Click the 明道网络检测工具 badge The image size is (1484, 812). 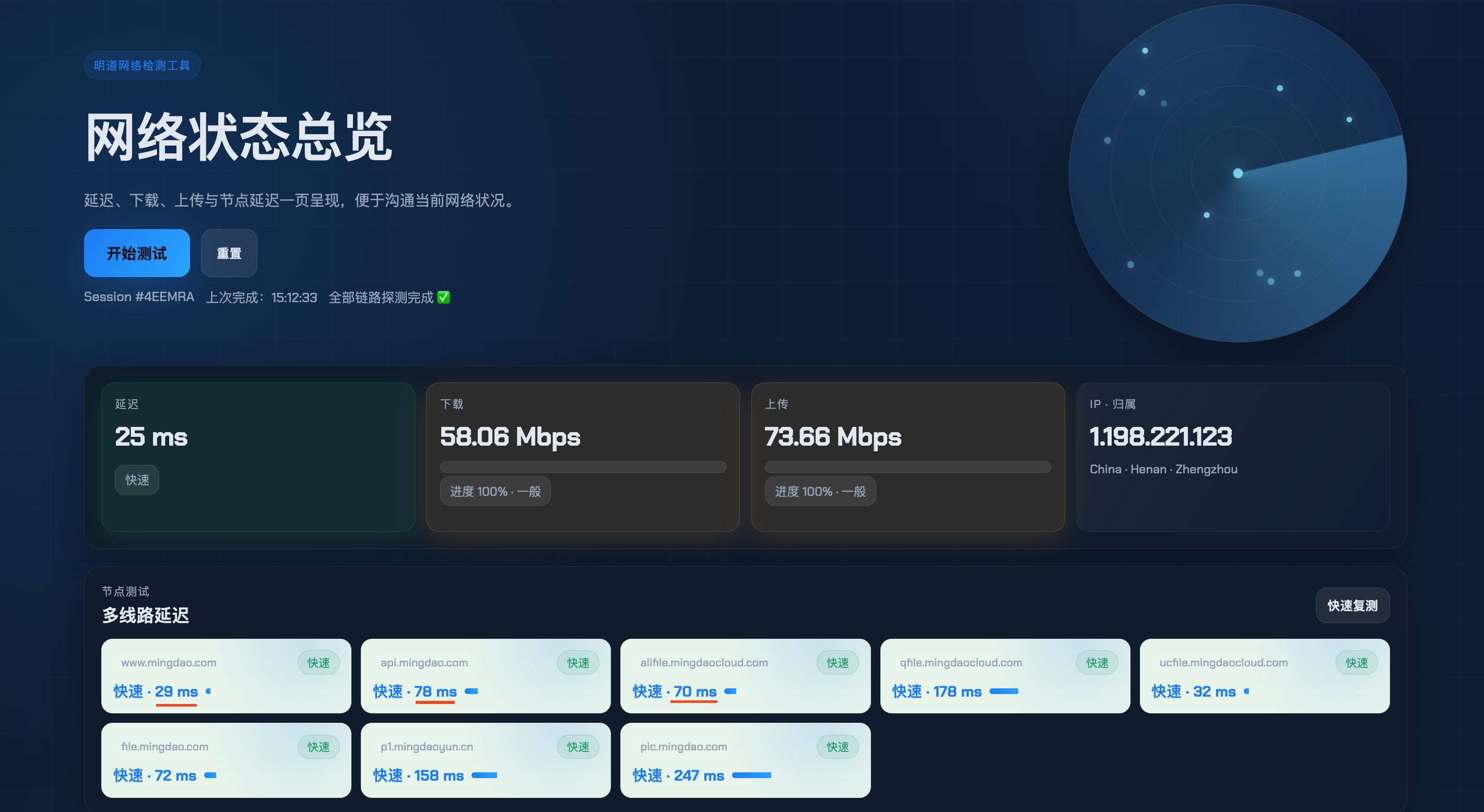pyautogui.click(x=142, y=66)
